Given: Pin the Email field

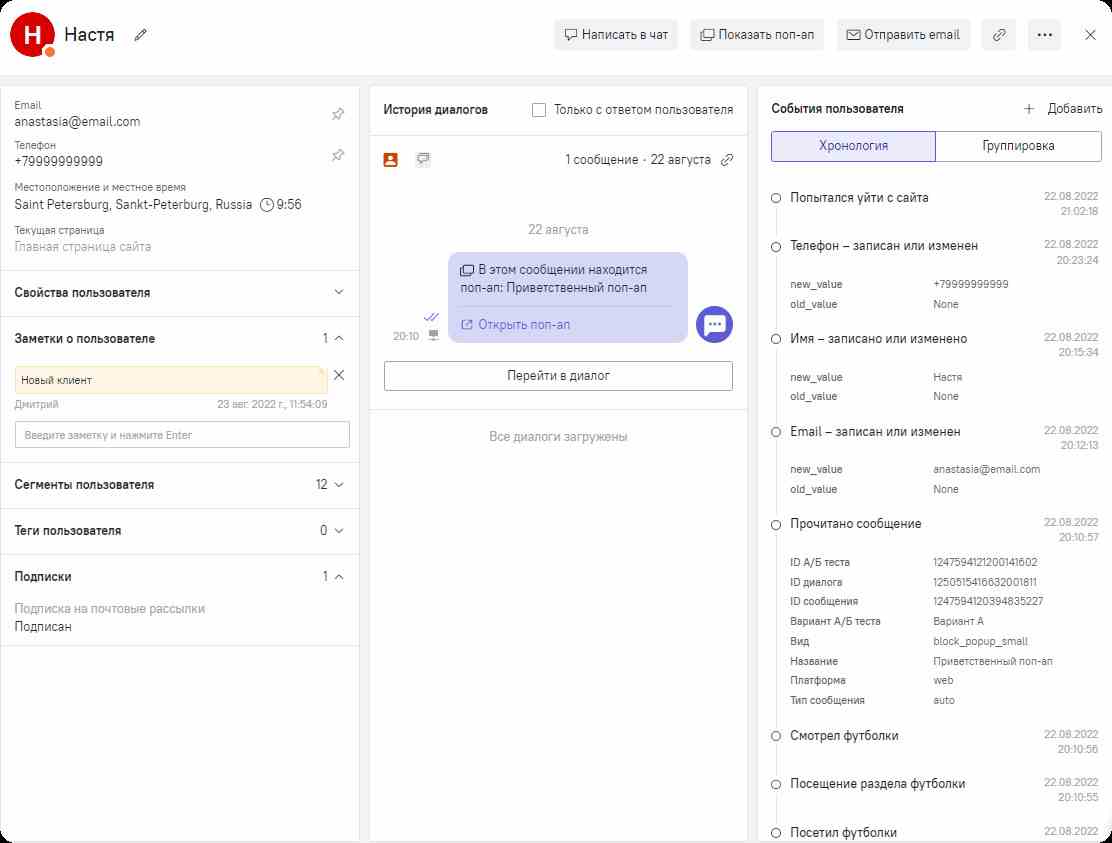Looking at the screenshot, I should pyautogui.click(x=338, y=114).
